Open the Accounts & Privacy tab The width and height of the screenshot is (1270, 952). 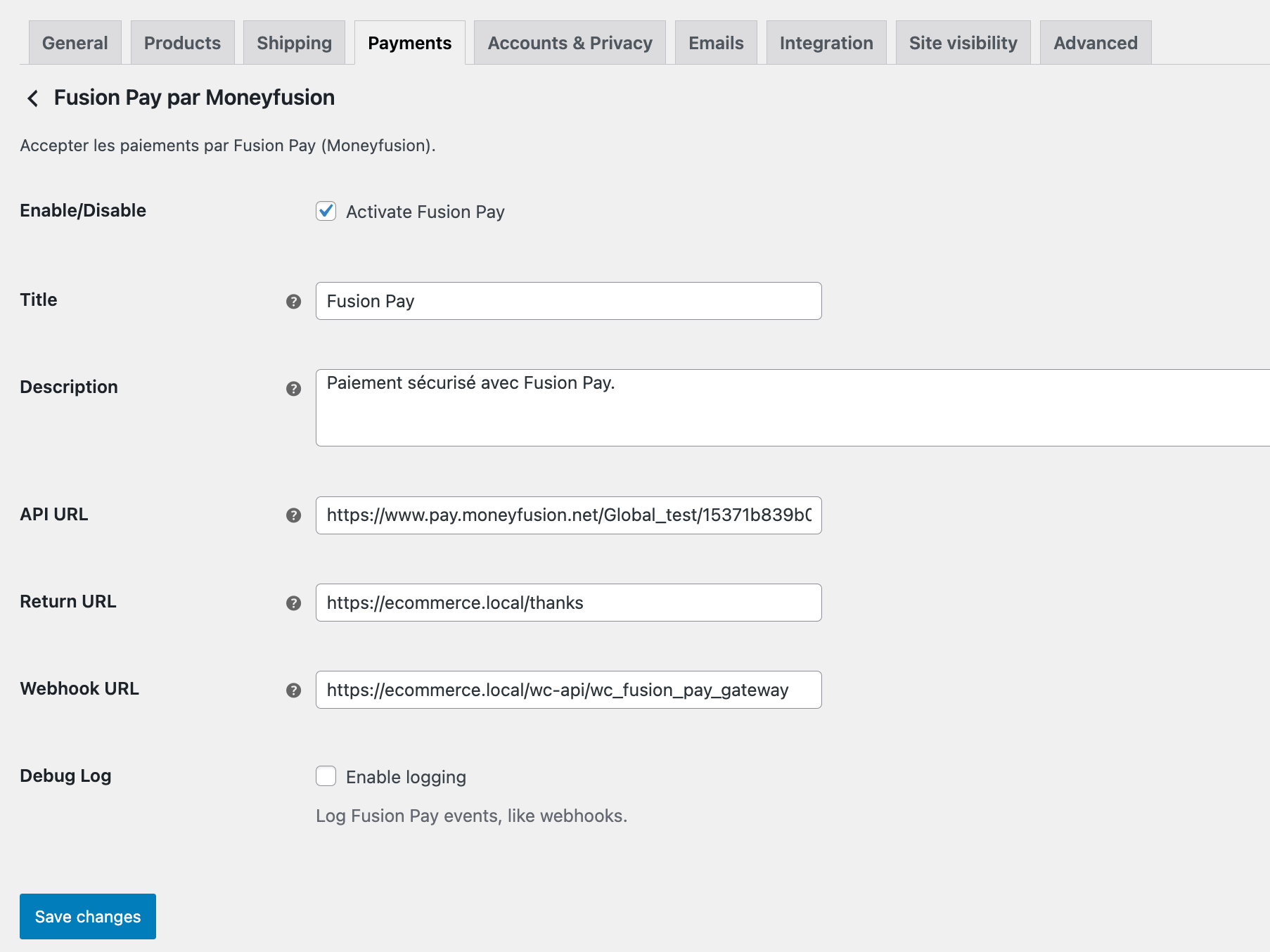point(569,43)
